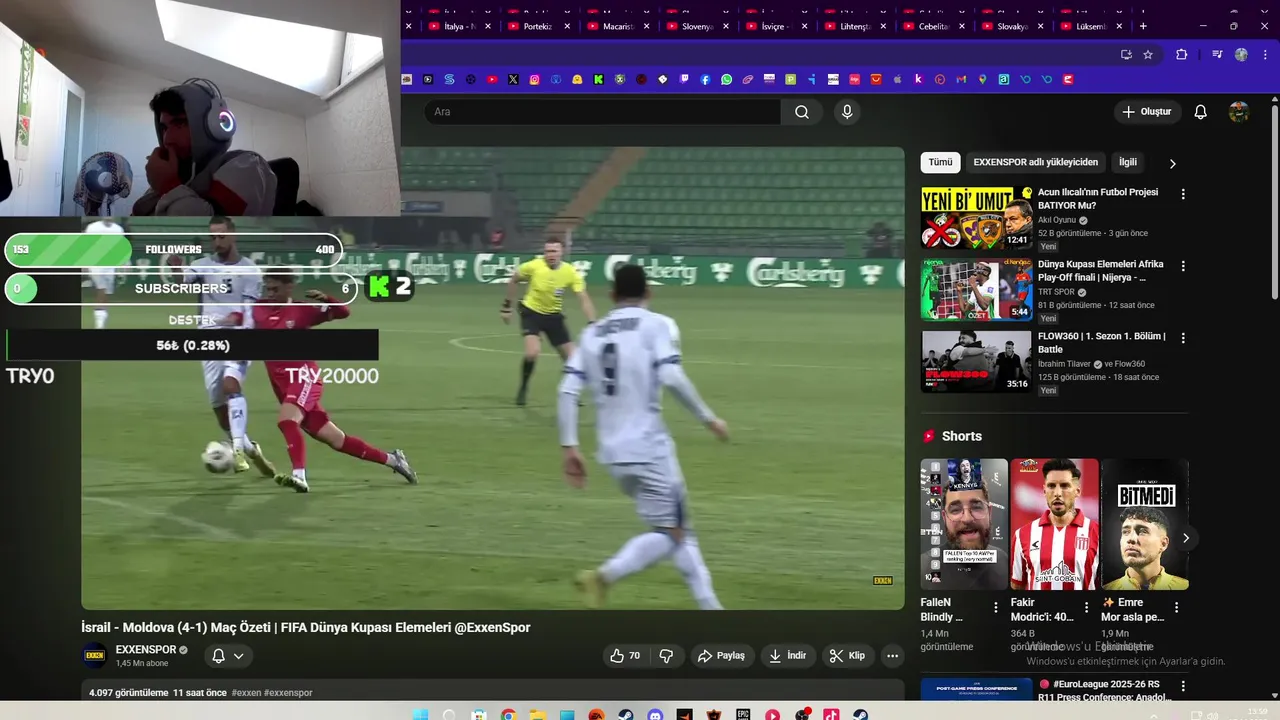Open the YouTube account avatar menu
Viewport: 1280px width, 720px height.
[1239, 112]
